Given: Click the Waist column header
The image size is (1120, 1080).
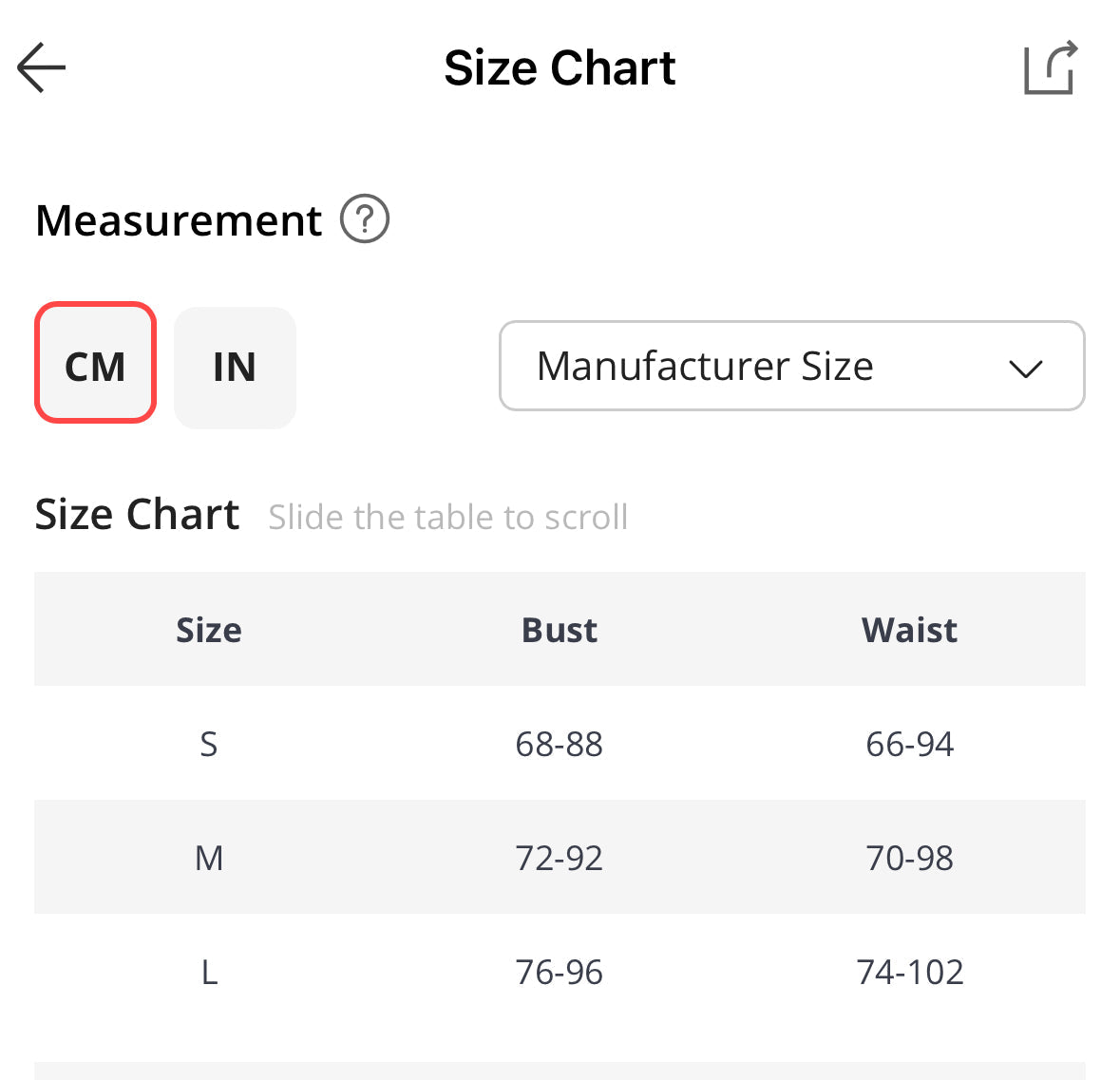Looking at the screenshot, I should [x=909, y=630].
